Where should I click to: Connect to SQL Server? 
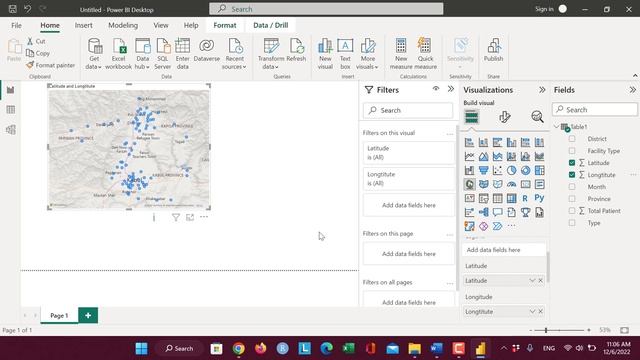pyautogui.click(x=162, y=54)
